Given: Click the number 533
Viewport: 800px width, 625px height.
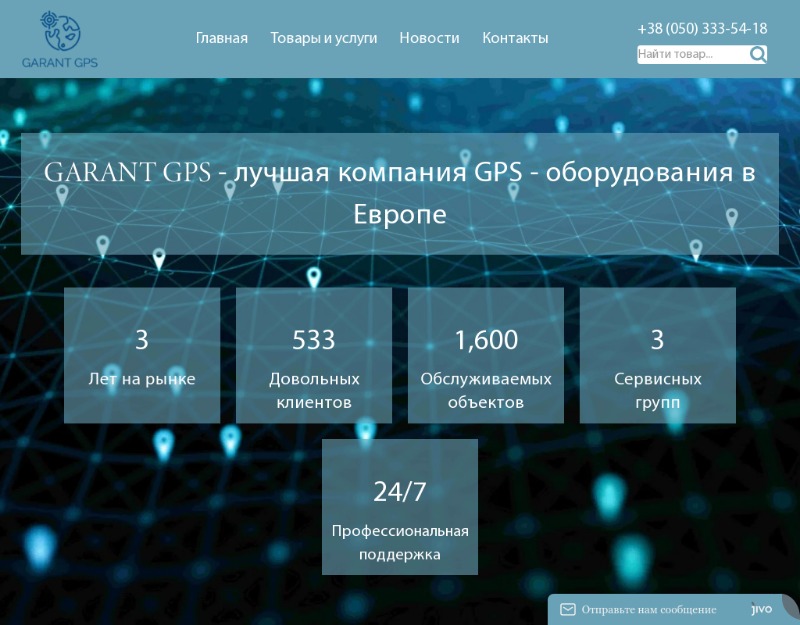Looking at the screenshot, I should coord(314,340).
